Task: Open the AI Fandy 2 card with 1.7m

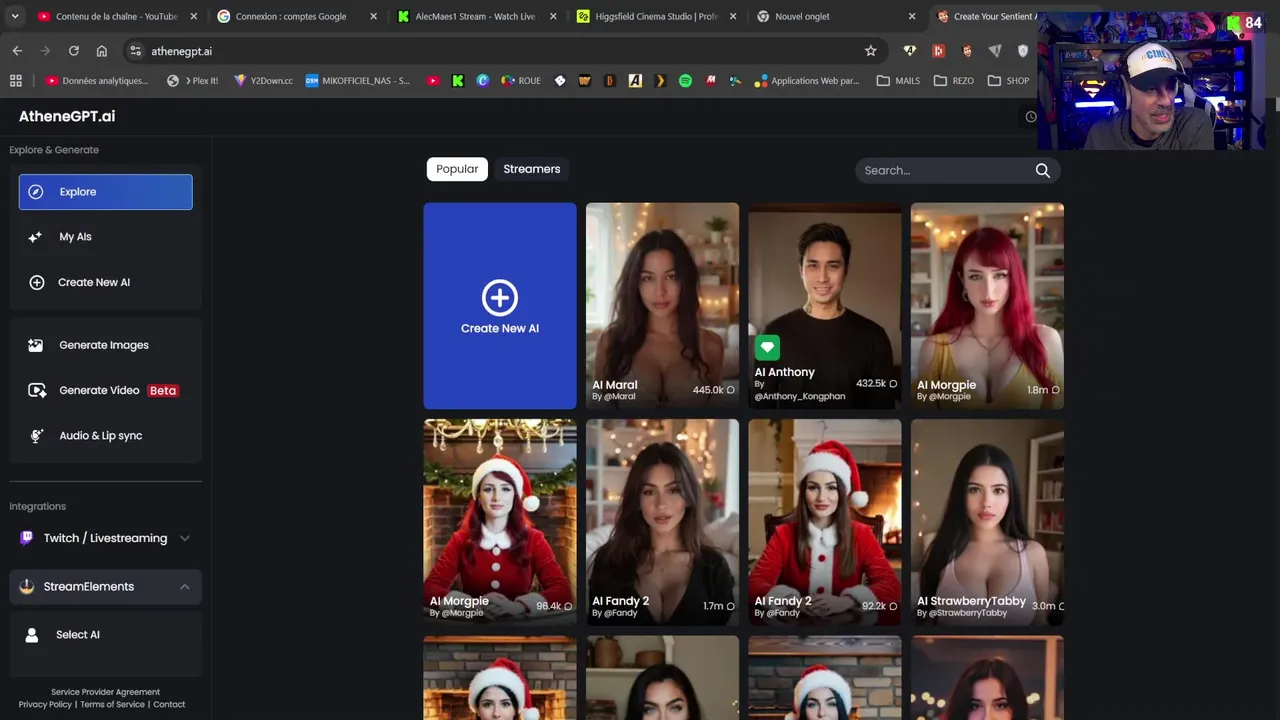Action: point(662,522)
